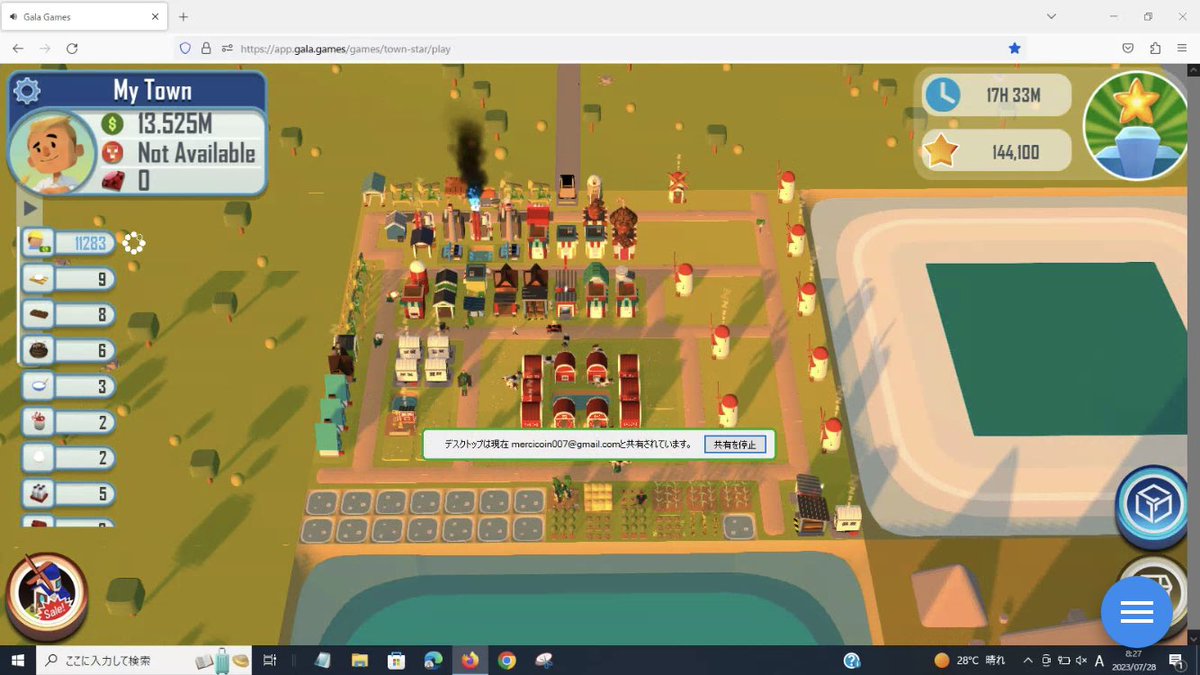Open the tracking protection shield
Screen dimensions: 1200x675
click(x=185, y=48)
